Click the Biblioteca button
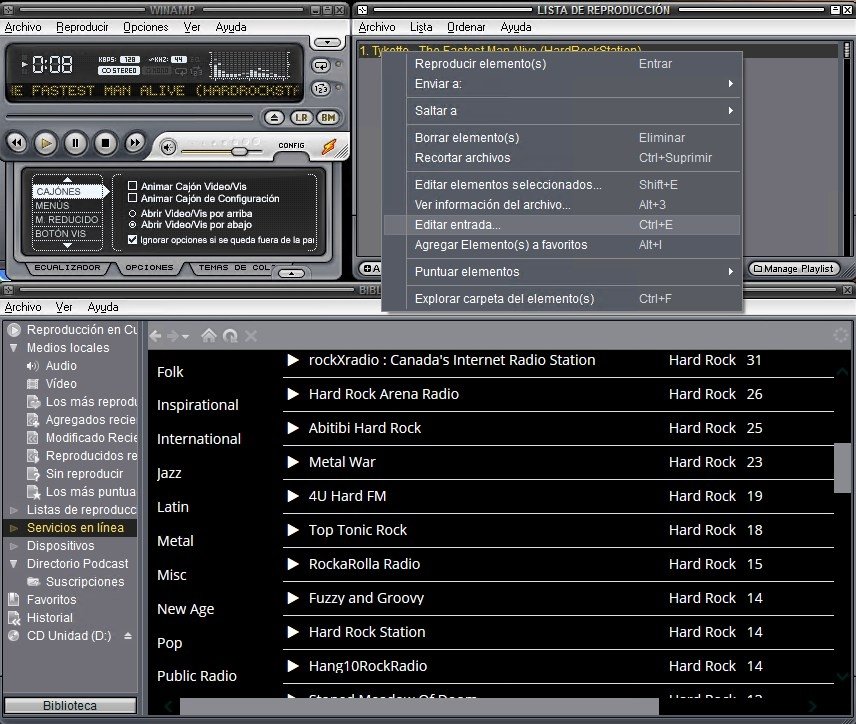Screen dimensions: 856x724 [70, 705]
